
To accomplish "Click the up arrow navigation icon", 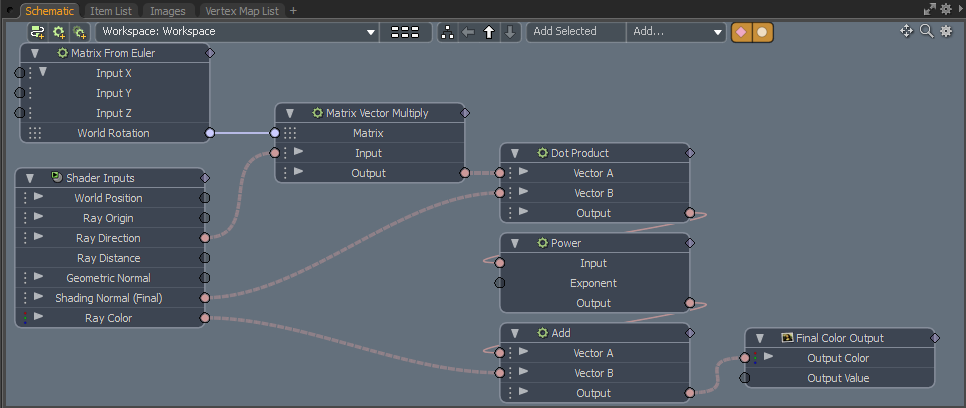I will [489, 32].
